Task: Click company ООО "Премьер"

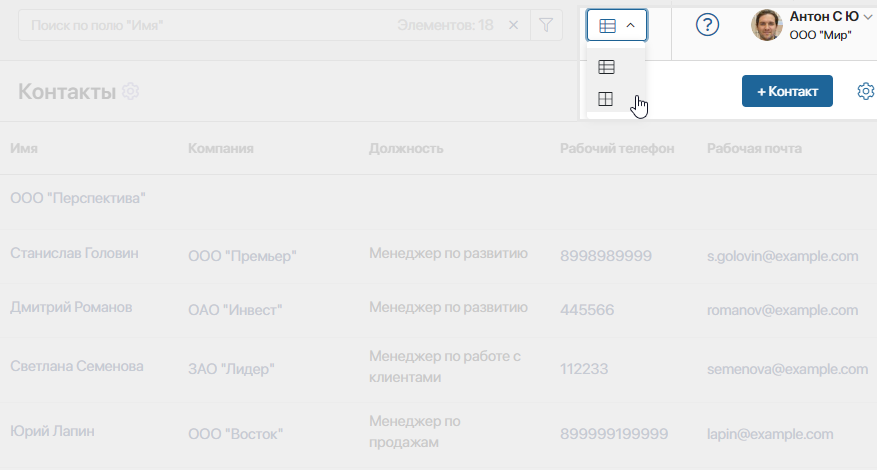Action: tap(242, 256)
